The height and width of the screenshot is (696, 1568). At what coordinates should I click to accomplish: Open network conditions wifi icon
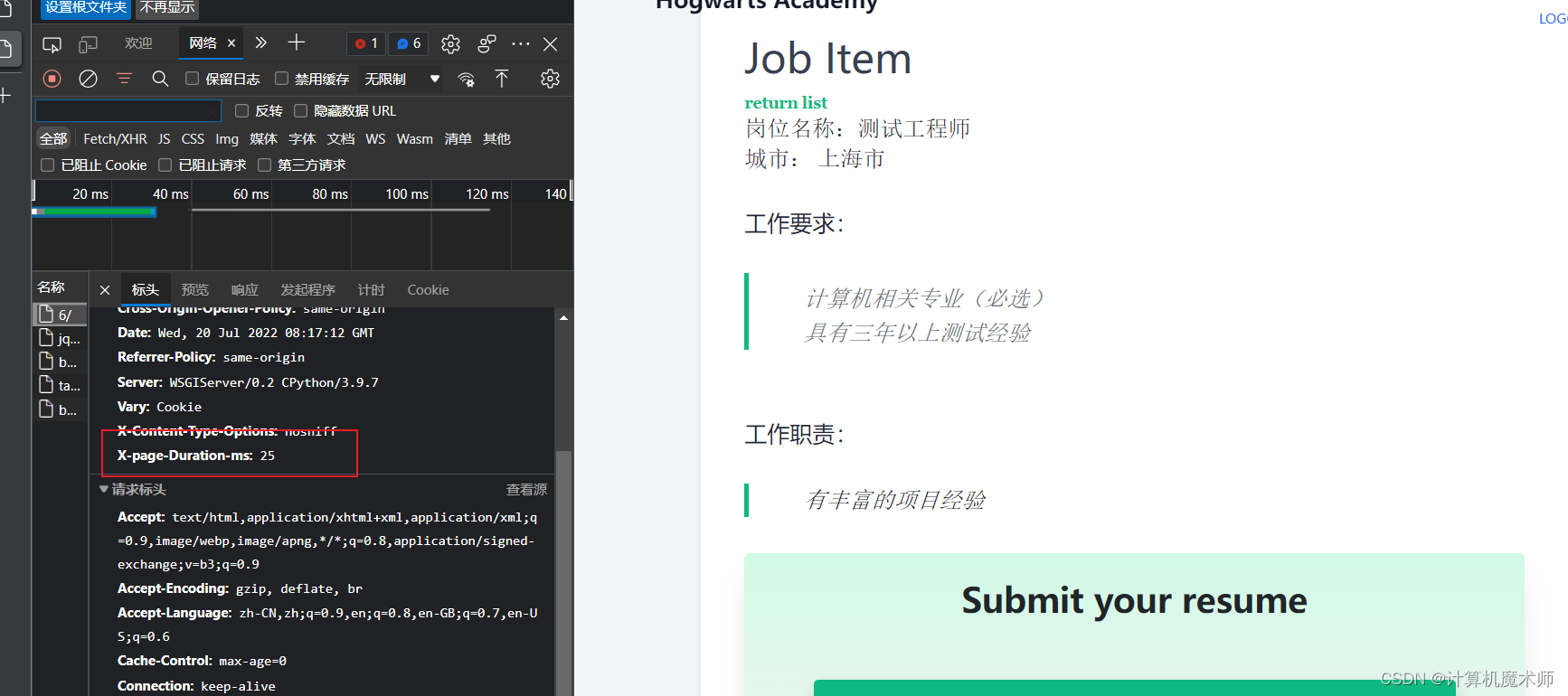467,79
